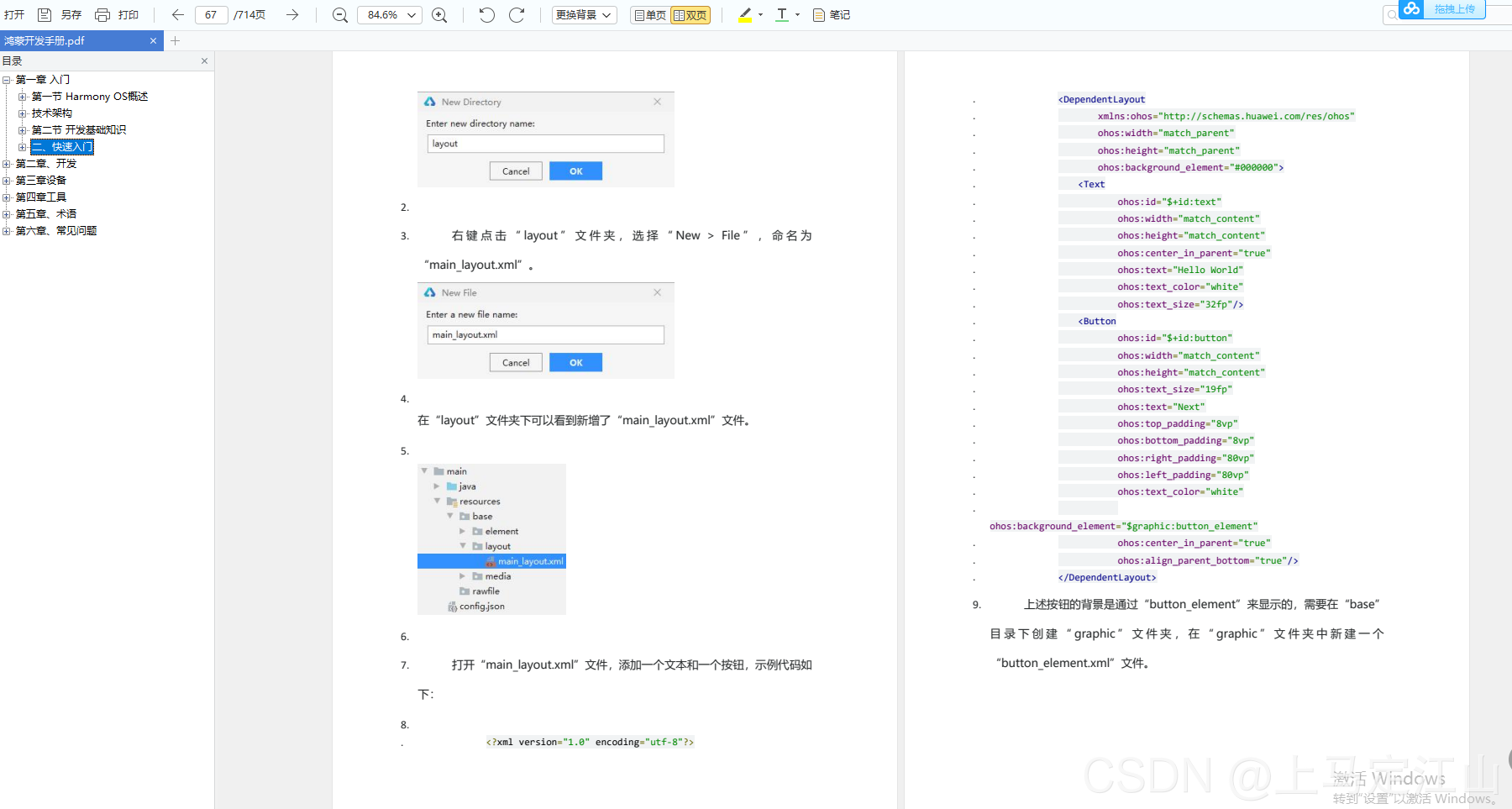
Task: Close the 目录 outline panel
Action: 204,60
